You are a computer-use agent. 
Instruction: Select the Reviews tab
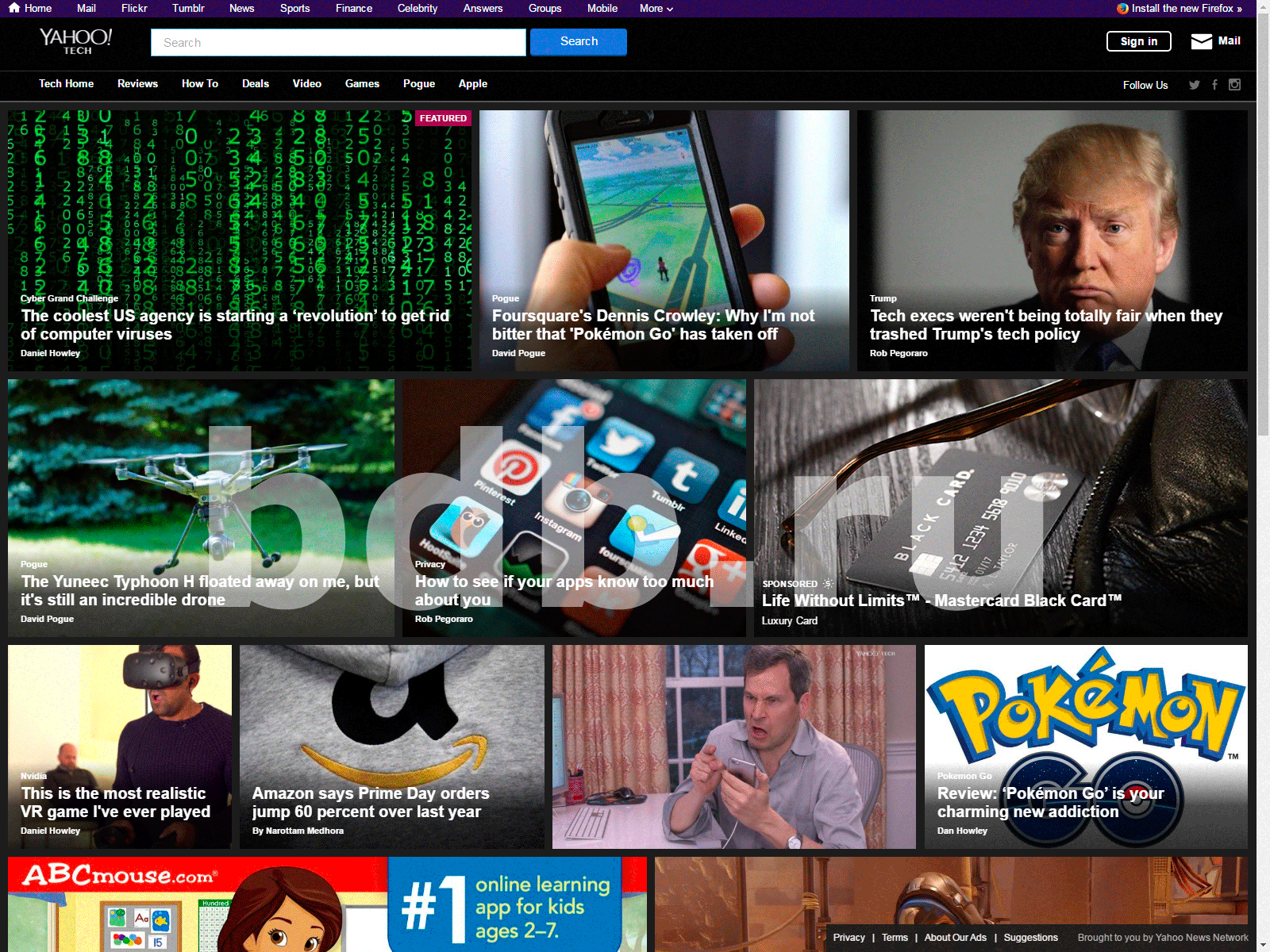(137, 83)
